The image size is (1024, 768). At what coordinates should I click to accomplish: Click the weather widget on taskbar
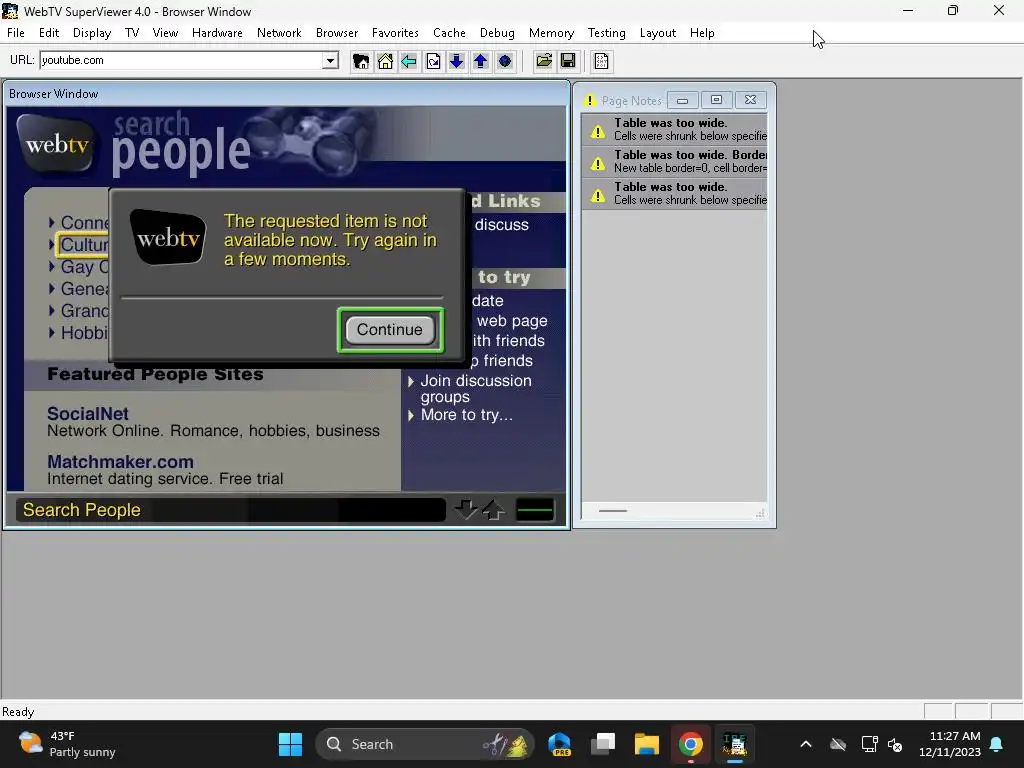click(x=67, y=744)
